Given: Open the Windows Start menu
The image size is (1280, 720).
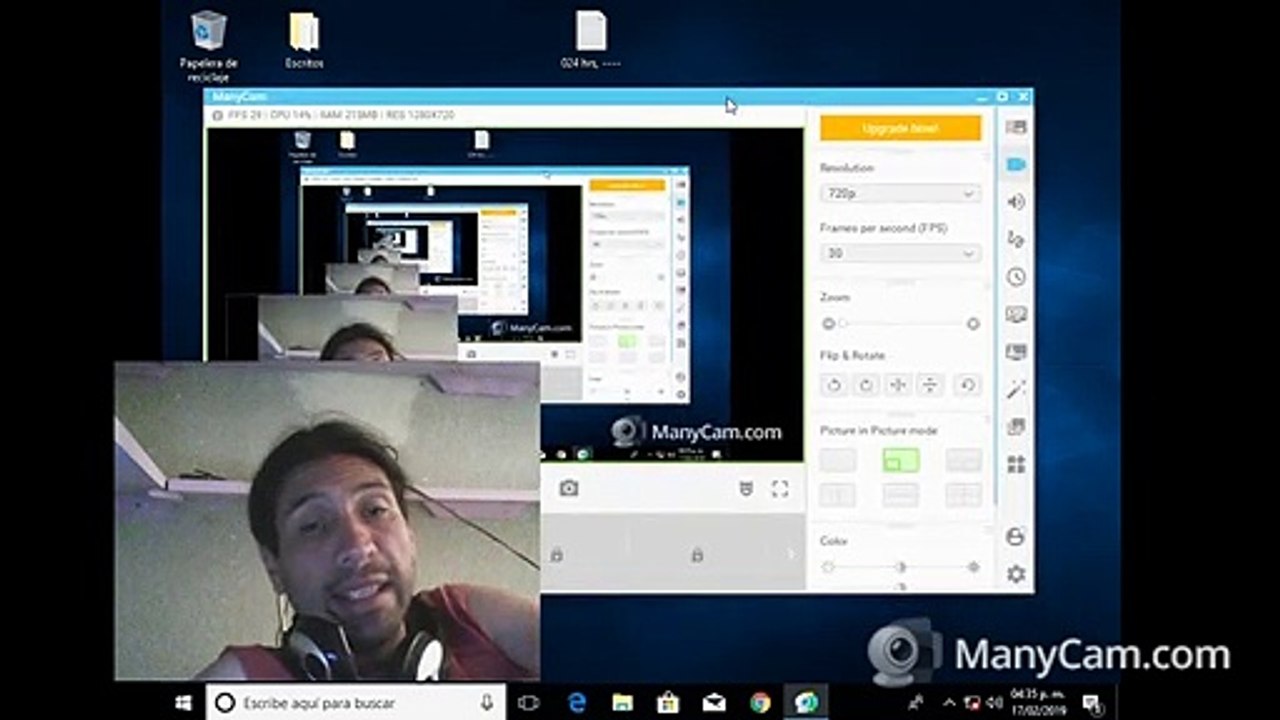Looking at the screenshot, I should [183, 703].
